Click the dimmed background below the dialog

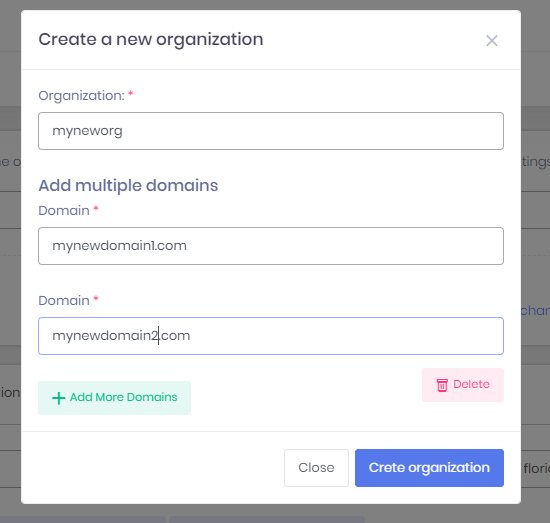274,514
